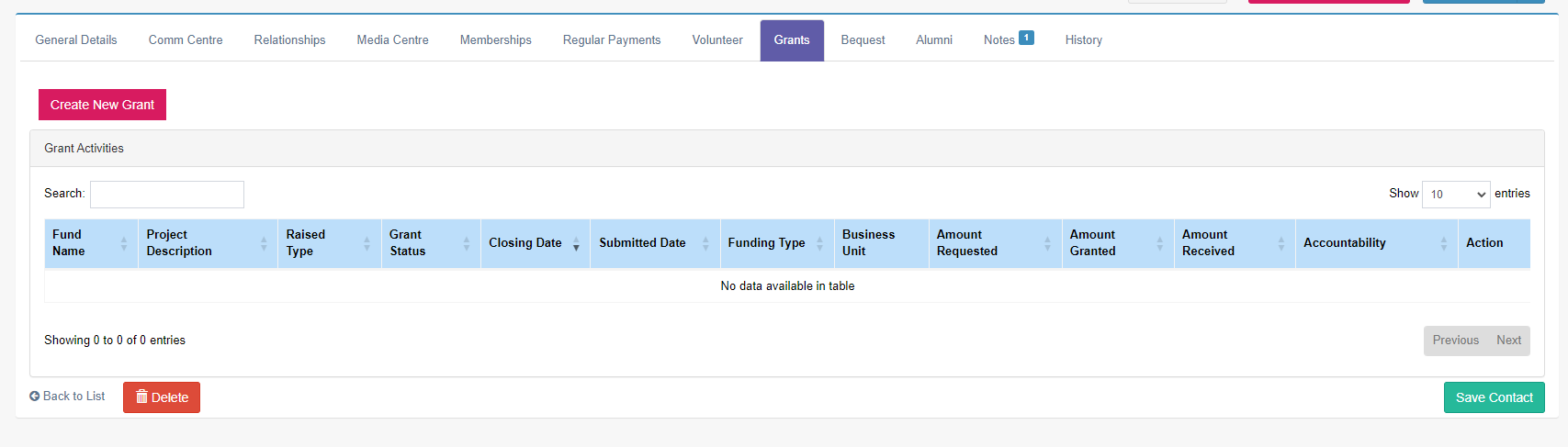Sort by Raised Type column
The width and height of the screenshot is (1568, 447).
coord(329,243)
